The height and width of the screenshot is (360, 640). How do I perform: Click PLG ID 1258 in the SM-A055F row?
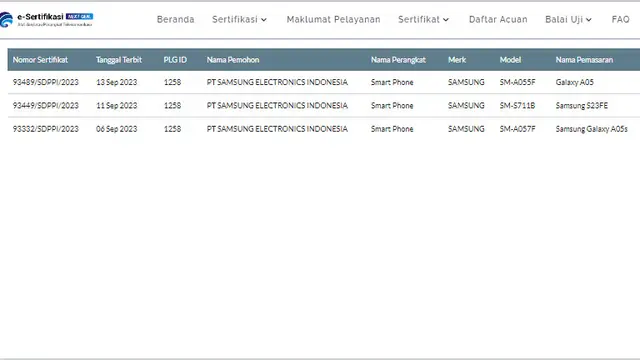(172, 82)
